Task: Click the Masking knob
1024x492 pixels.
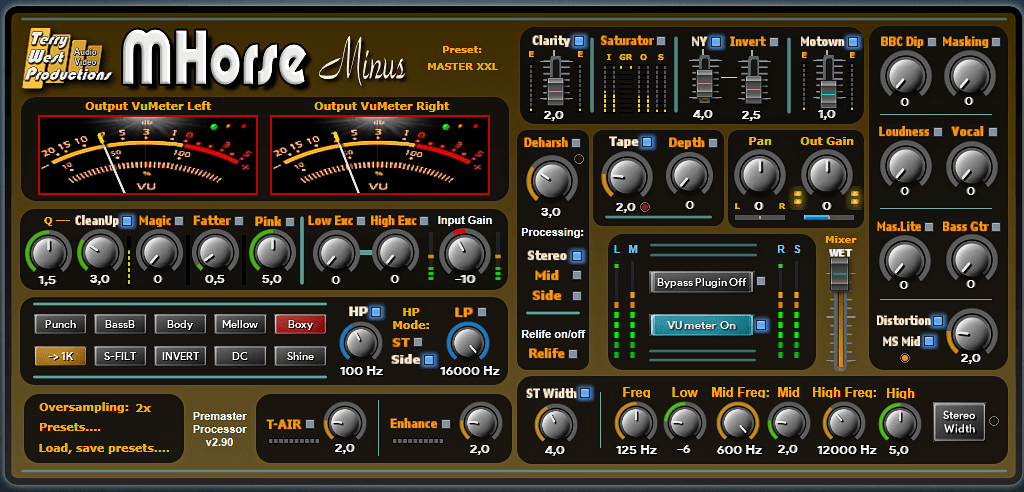Action: coord(969,74)
